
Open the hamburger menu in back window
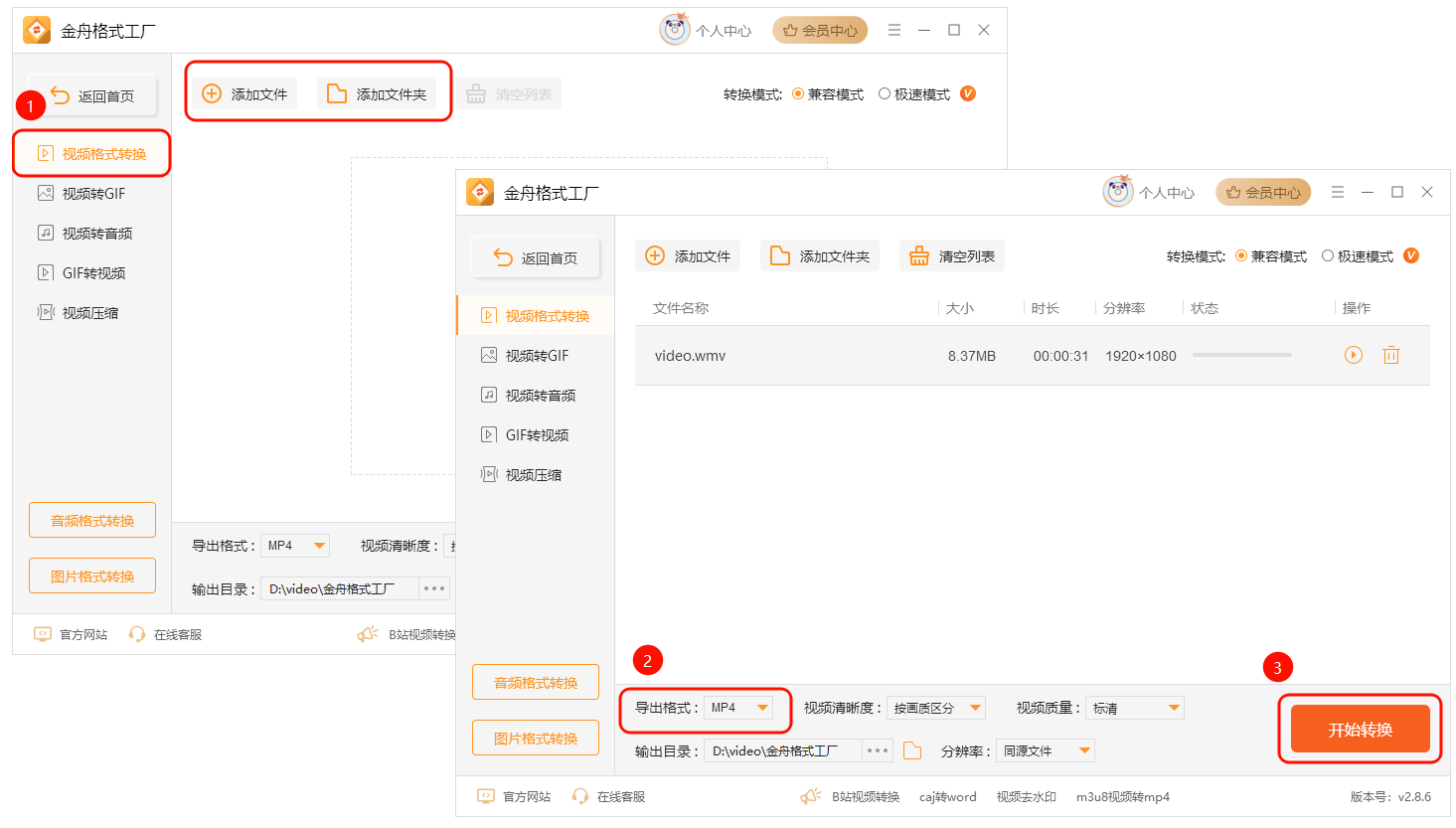tap(894, 30)
